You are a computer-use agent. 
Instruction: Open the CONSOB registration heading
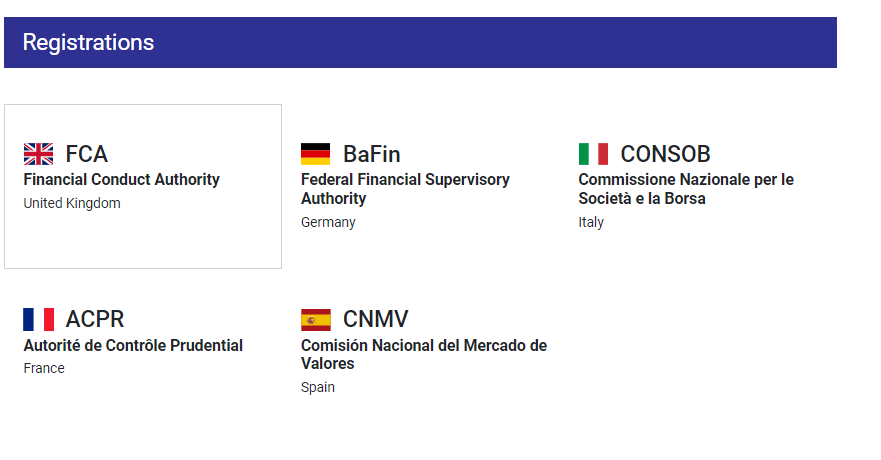click(x=665, y=154)
